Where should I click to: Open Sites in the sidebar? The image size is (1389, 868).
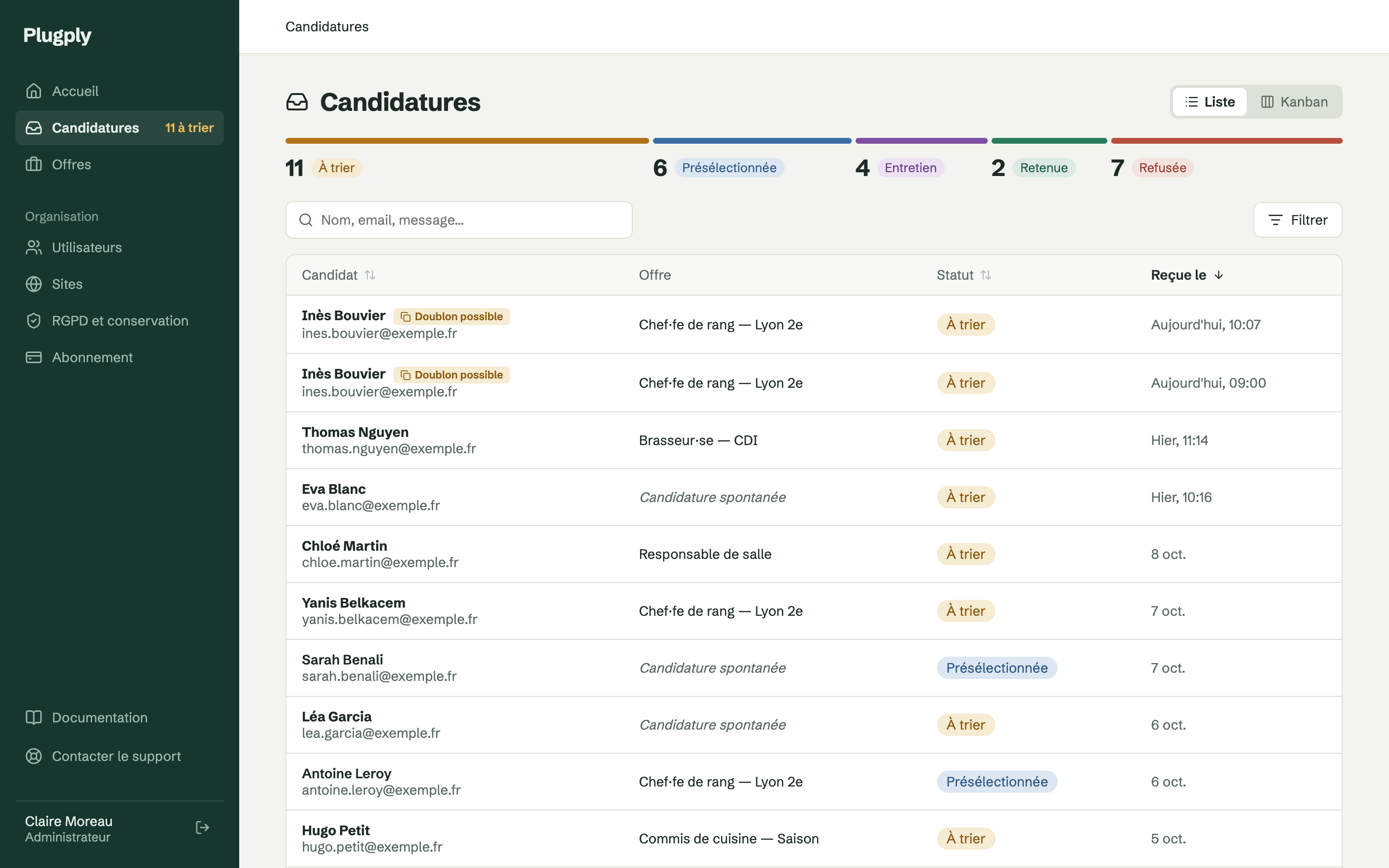click(x=120, y=284)
